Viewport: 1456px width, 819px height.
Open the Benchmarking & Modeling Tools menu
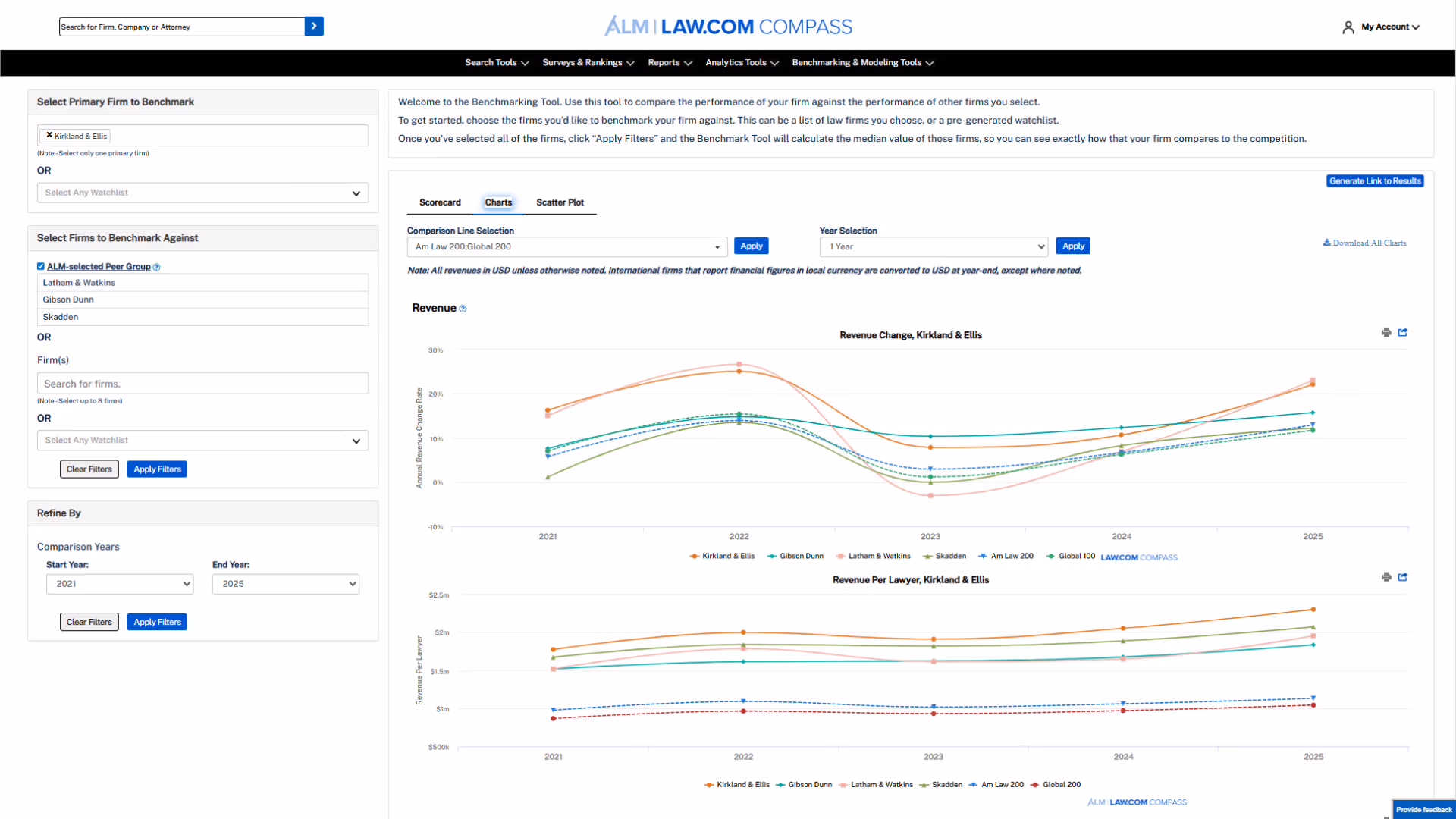[863, 63]
